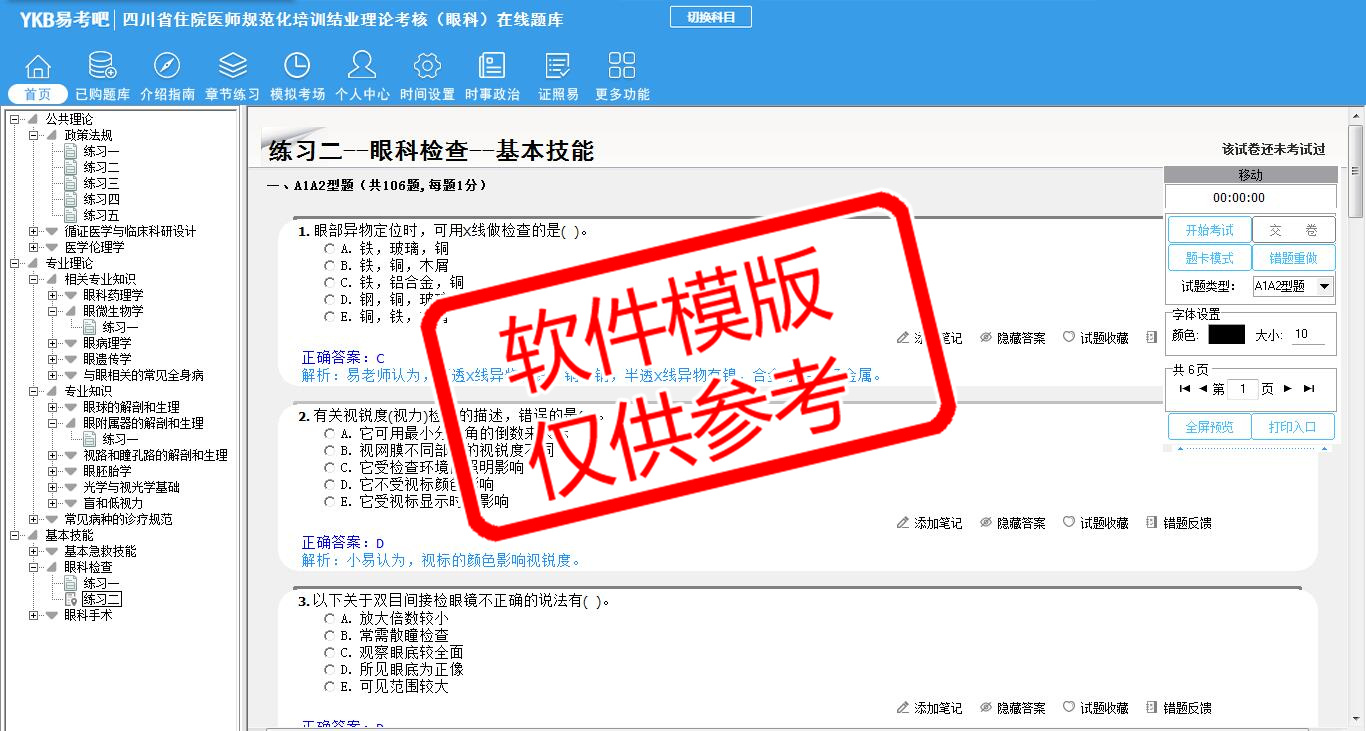Viewport: 1366px width, 731px height.
Task: Open 已购题库 database icon
Action: click(x=102, y=67)
